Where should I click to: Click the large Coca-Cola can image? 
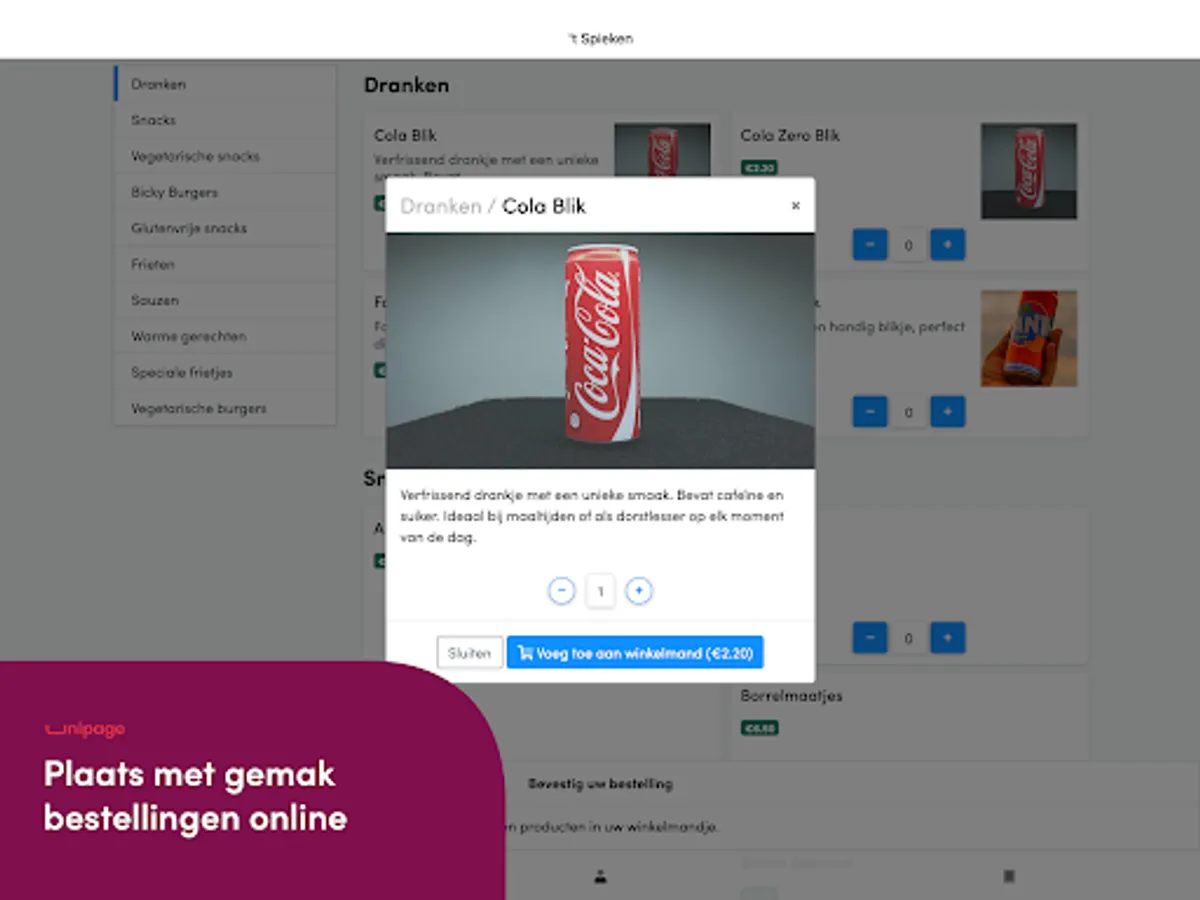click(600, 351)
